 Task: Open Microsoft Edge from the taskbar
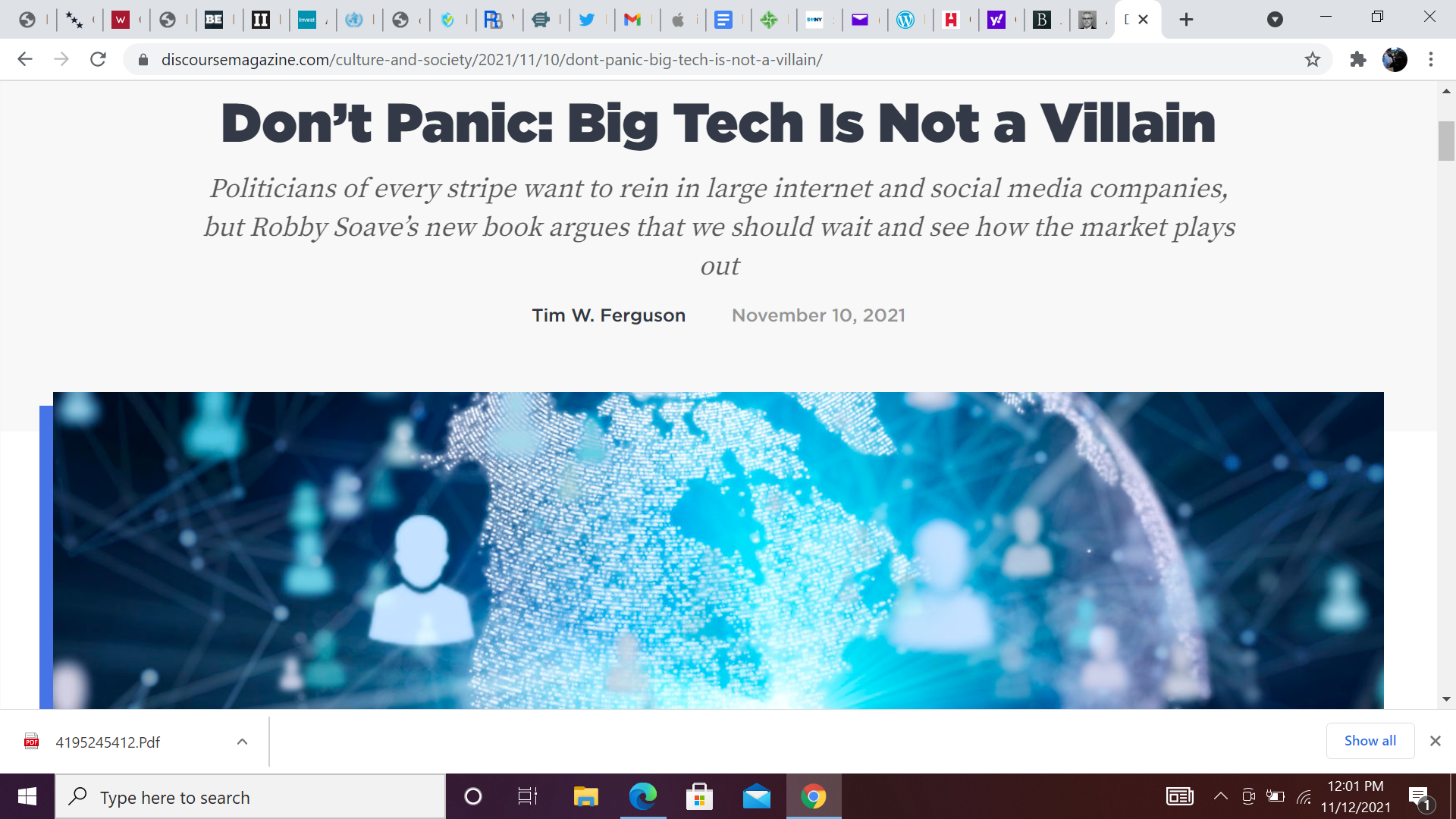tap(642, 797)
